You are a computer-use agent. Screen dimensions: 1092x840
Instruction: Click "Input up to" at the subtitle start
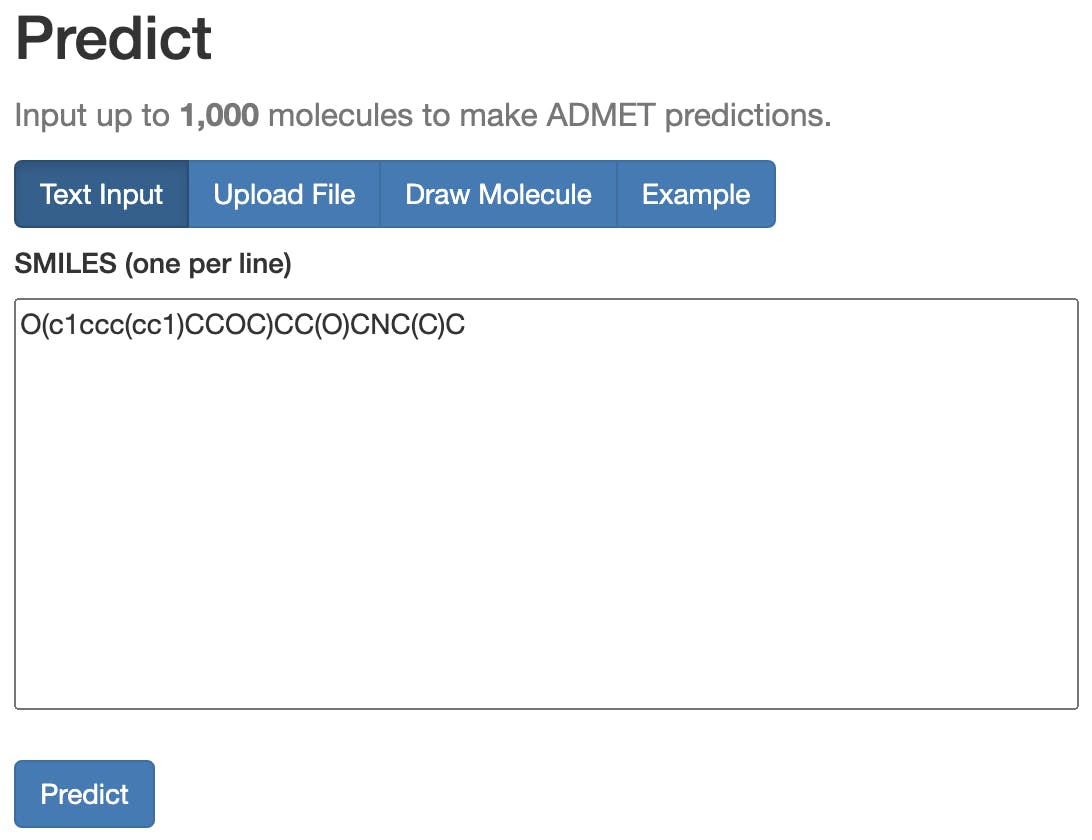93,116
